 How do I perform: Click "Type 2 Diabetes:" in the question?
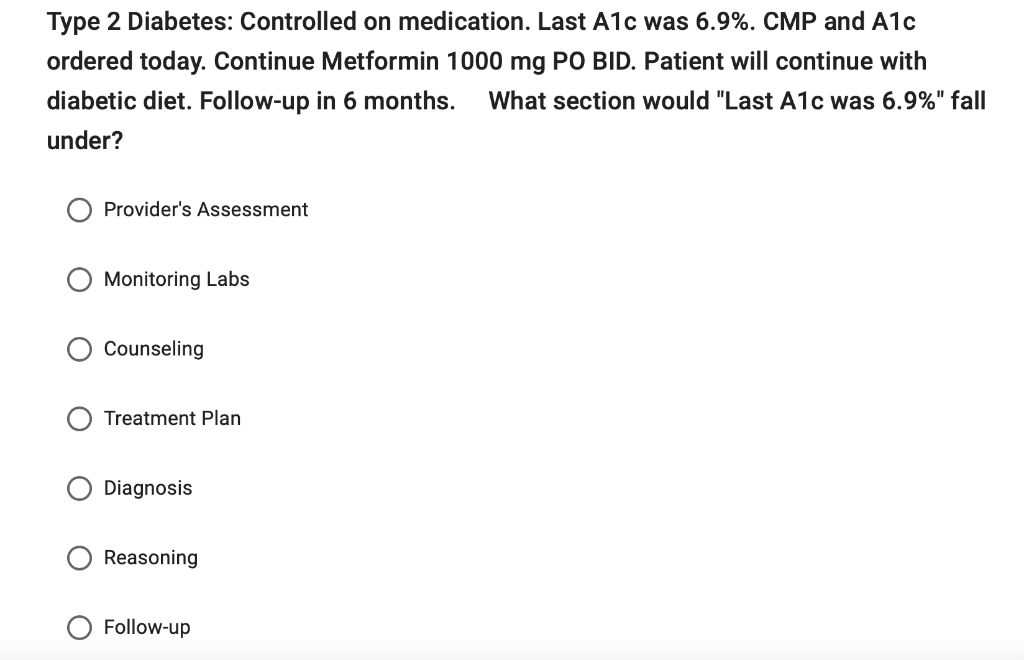140,22
